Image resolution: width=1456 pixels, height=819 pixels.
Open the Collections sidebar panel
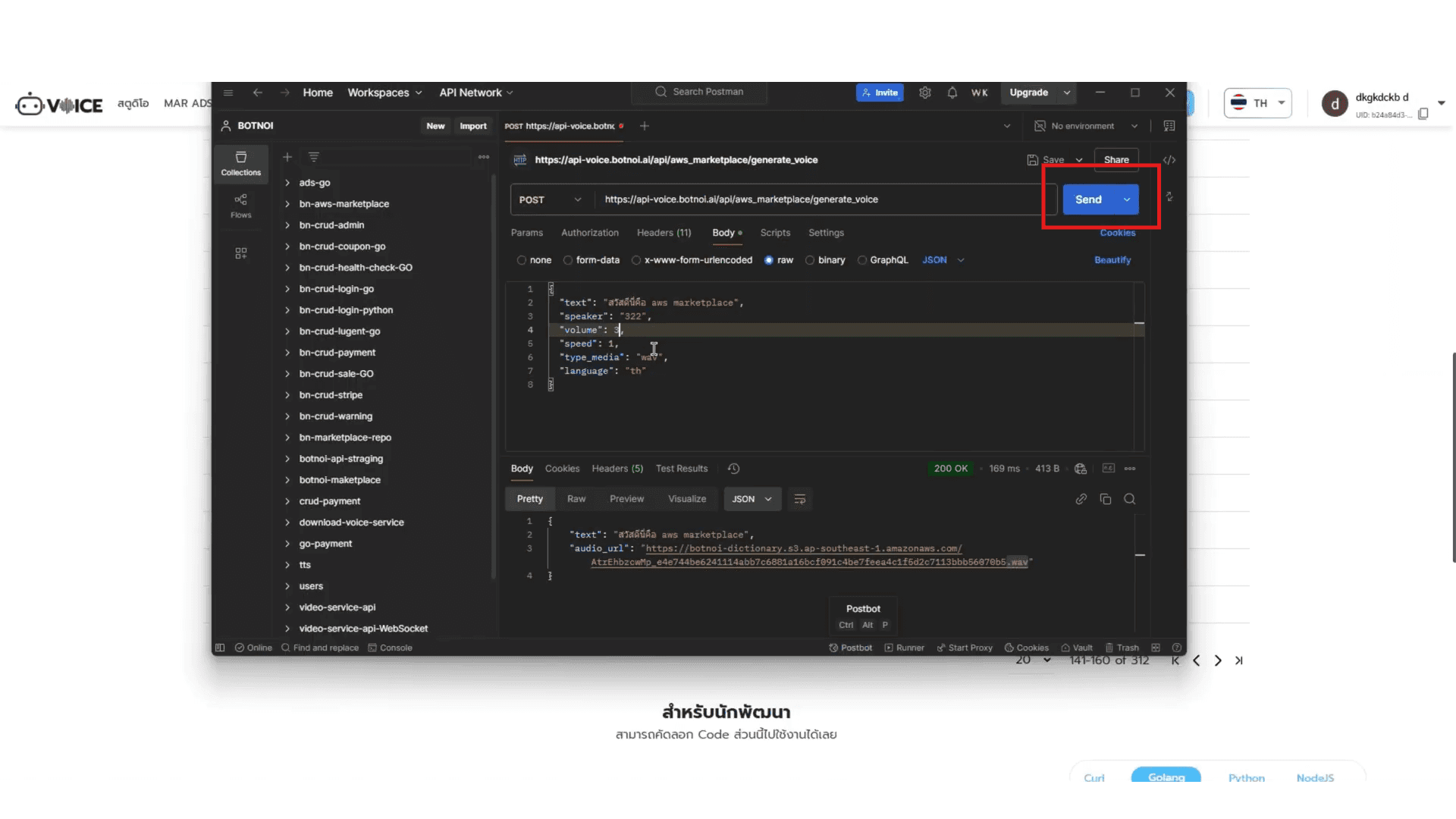[x=240, y=163]
